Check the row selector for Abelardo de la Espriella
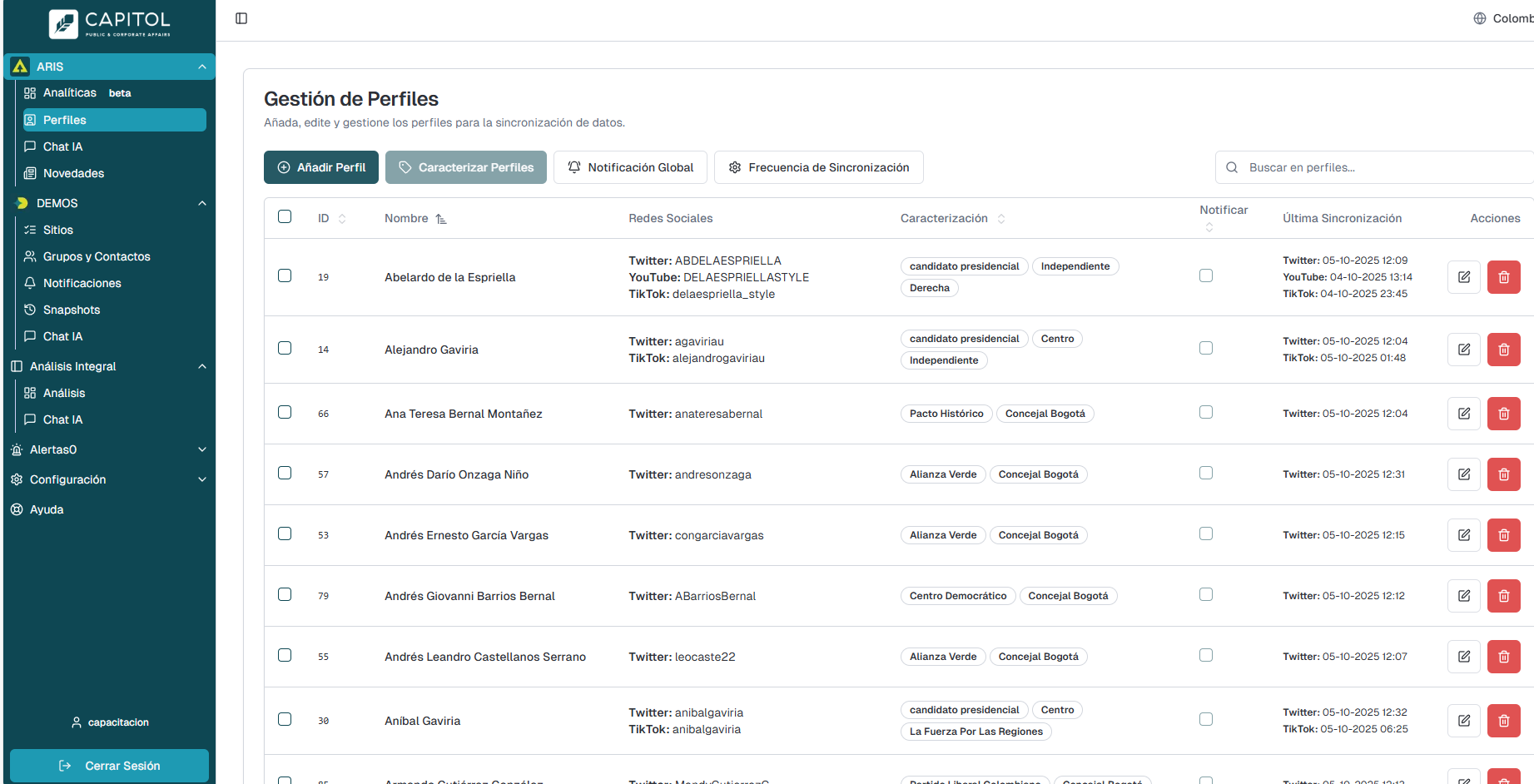1534x784 pixels. [285, 275]
